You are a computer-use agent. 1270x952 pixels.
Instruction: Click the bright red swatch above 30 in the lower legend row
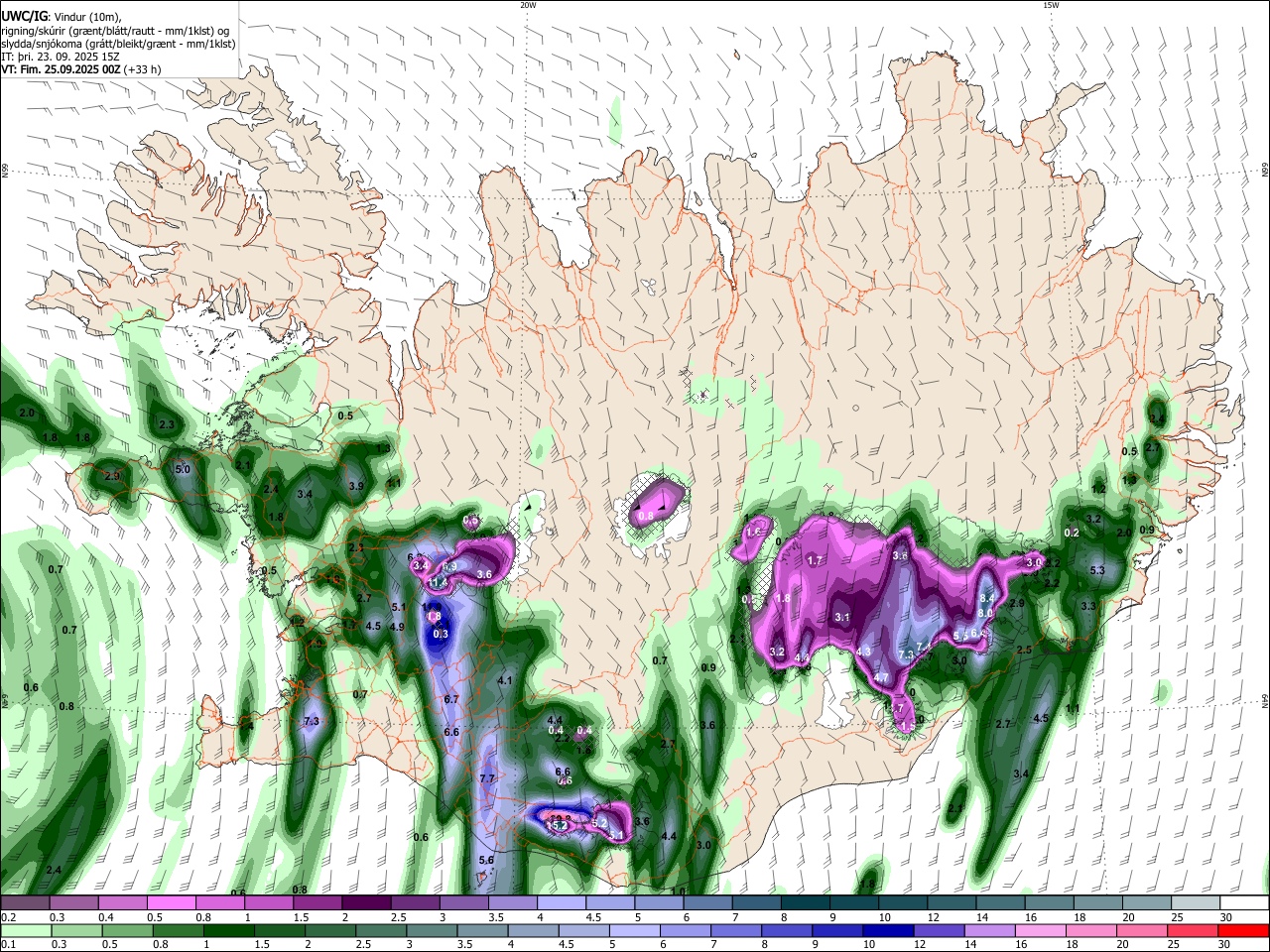[x=1245, y=930]
